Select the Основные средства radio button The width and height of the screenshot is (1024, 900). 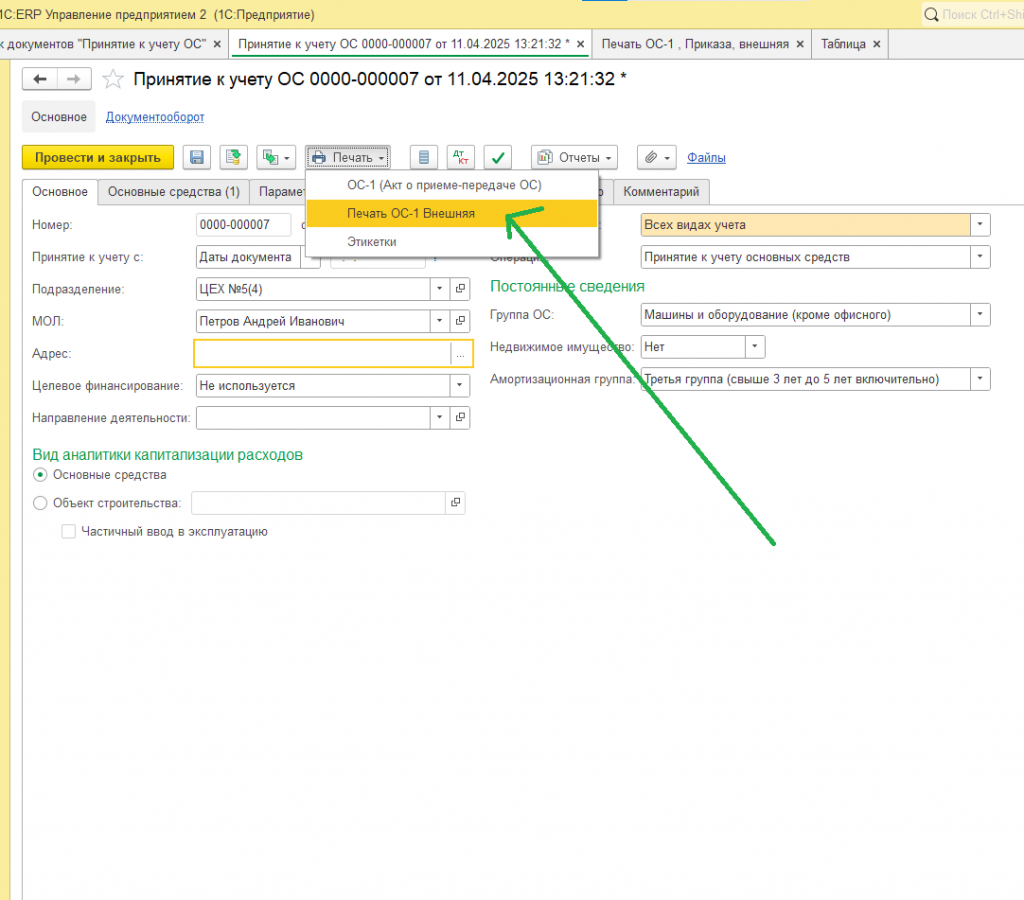click(x=40, y=475)
